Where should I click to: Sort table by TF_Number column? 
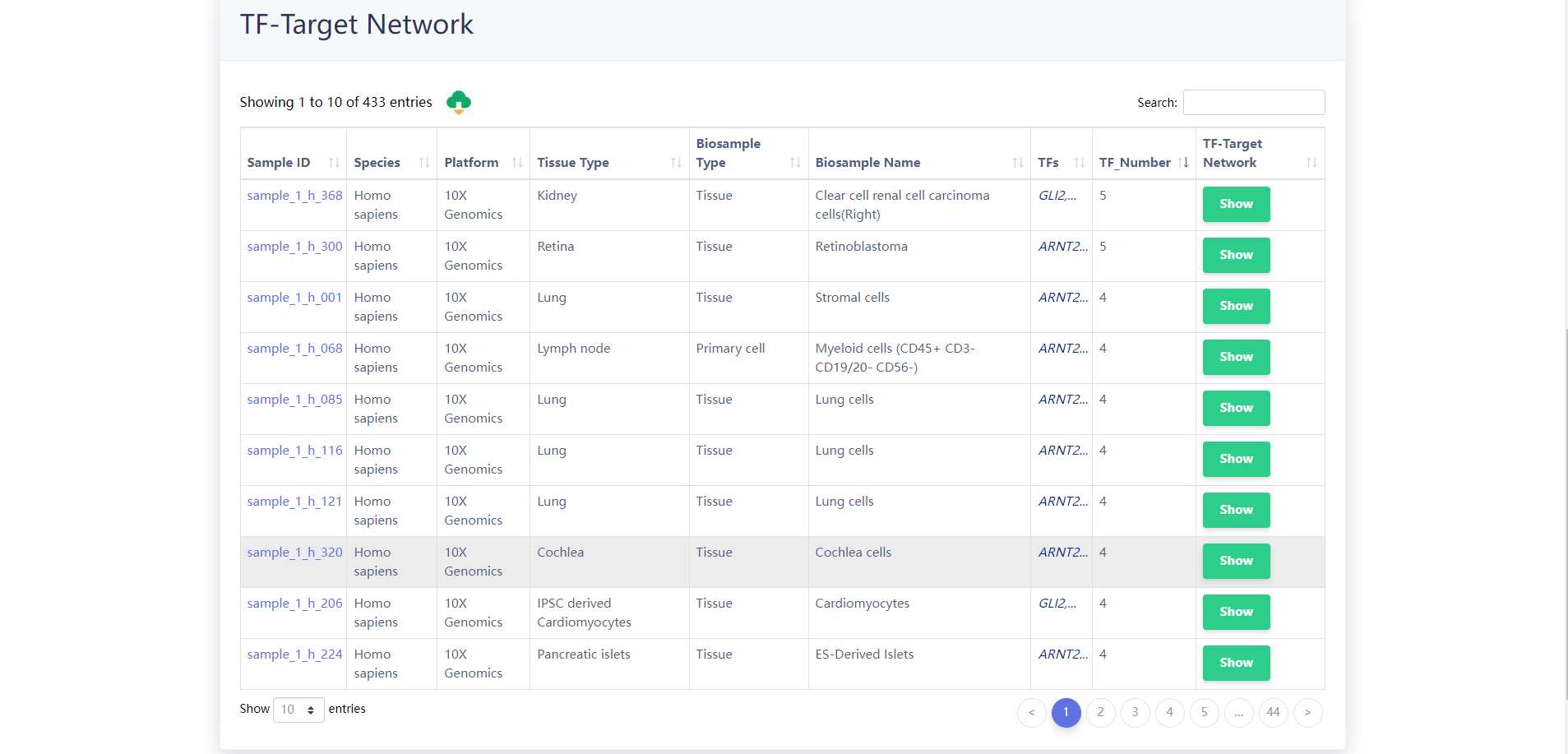click(1144, 154)
